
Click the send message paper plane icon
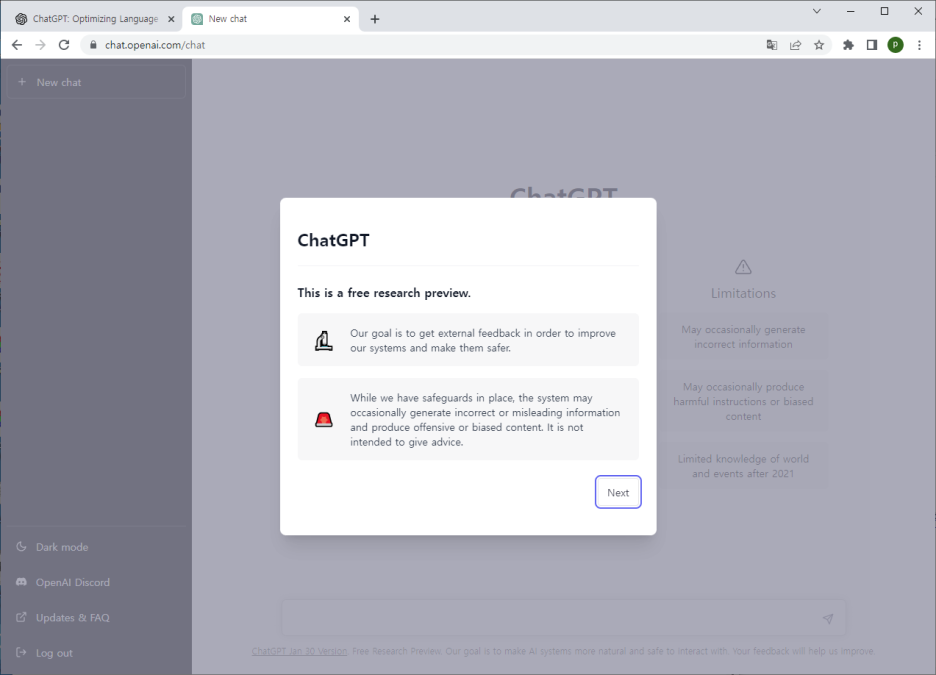827,619
